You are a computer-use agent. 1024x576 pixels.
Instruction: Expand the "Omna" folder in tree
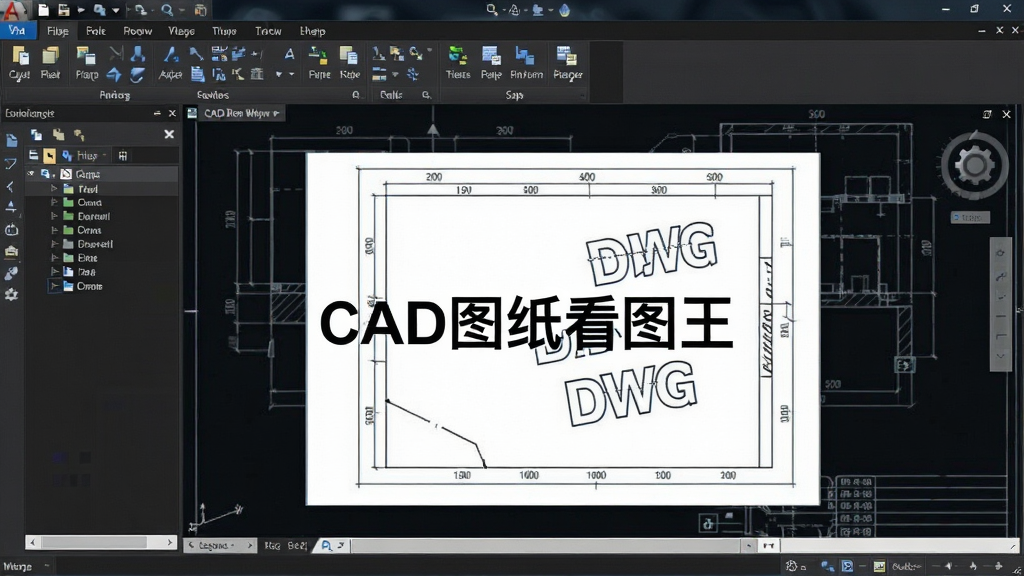point(54,202)
